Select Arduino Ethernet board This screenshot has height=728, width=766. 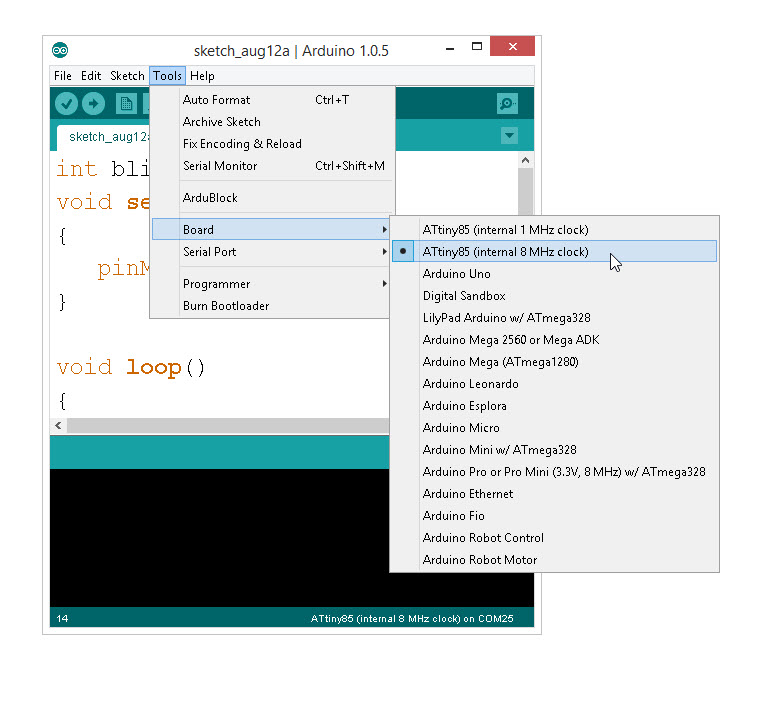(554, 493)
